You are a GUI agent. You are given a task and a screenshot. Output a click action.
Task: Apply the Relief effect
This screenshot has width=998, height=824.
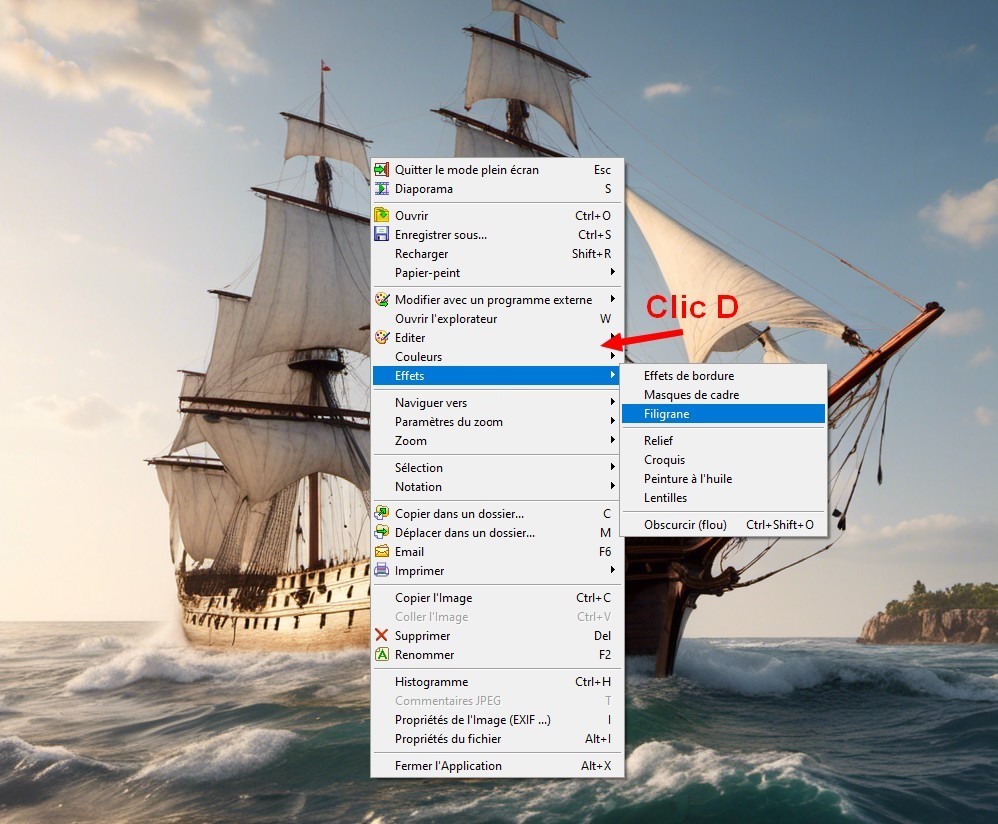coord(724,441)
